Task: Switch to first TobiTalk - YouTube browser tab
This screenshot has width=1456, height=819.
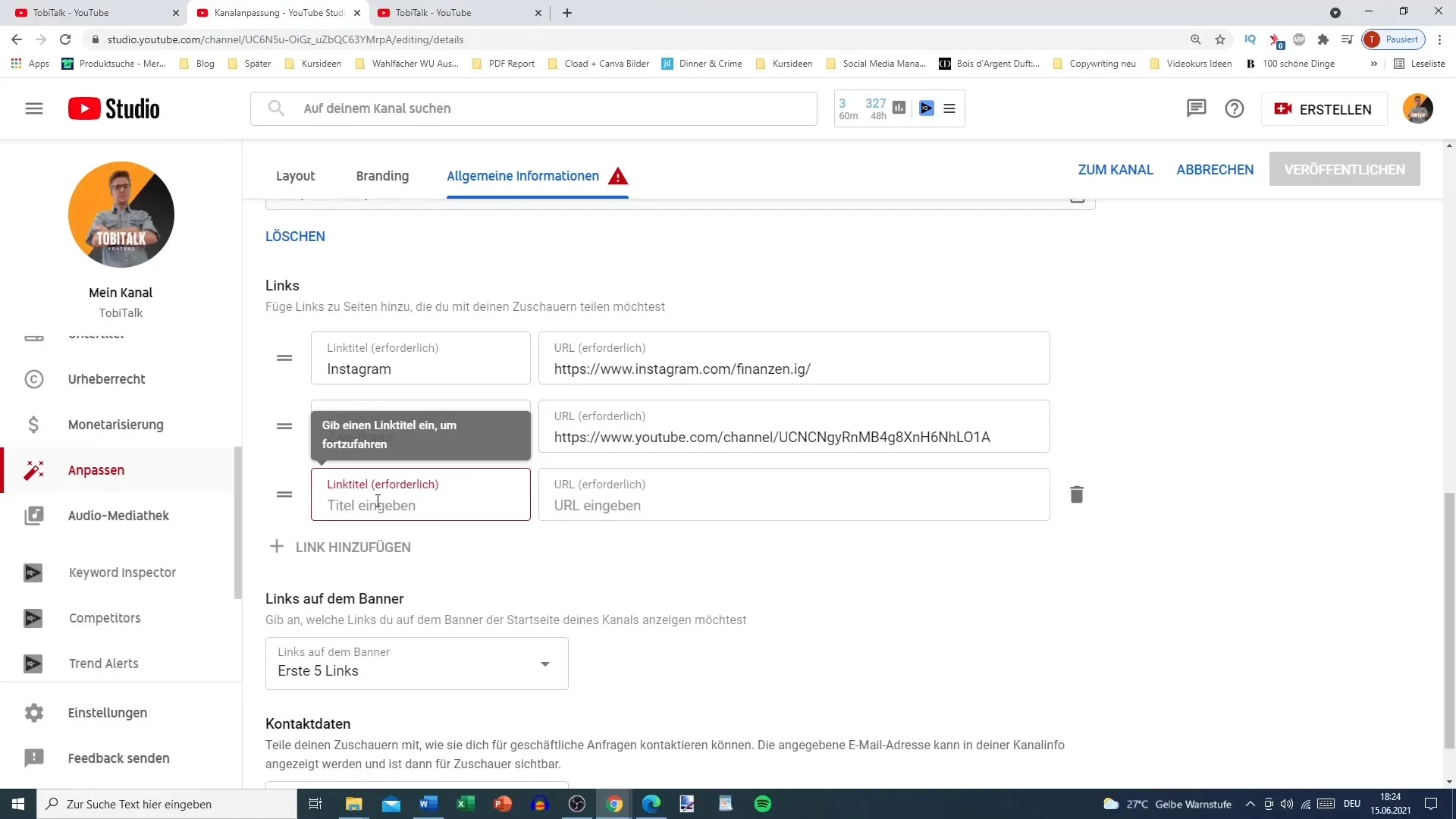Action: 97,13
